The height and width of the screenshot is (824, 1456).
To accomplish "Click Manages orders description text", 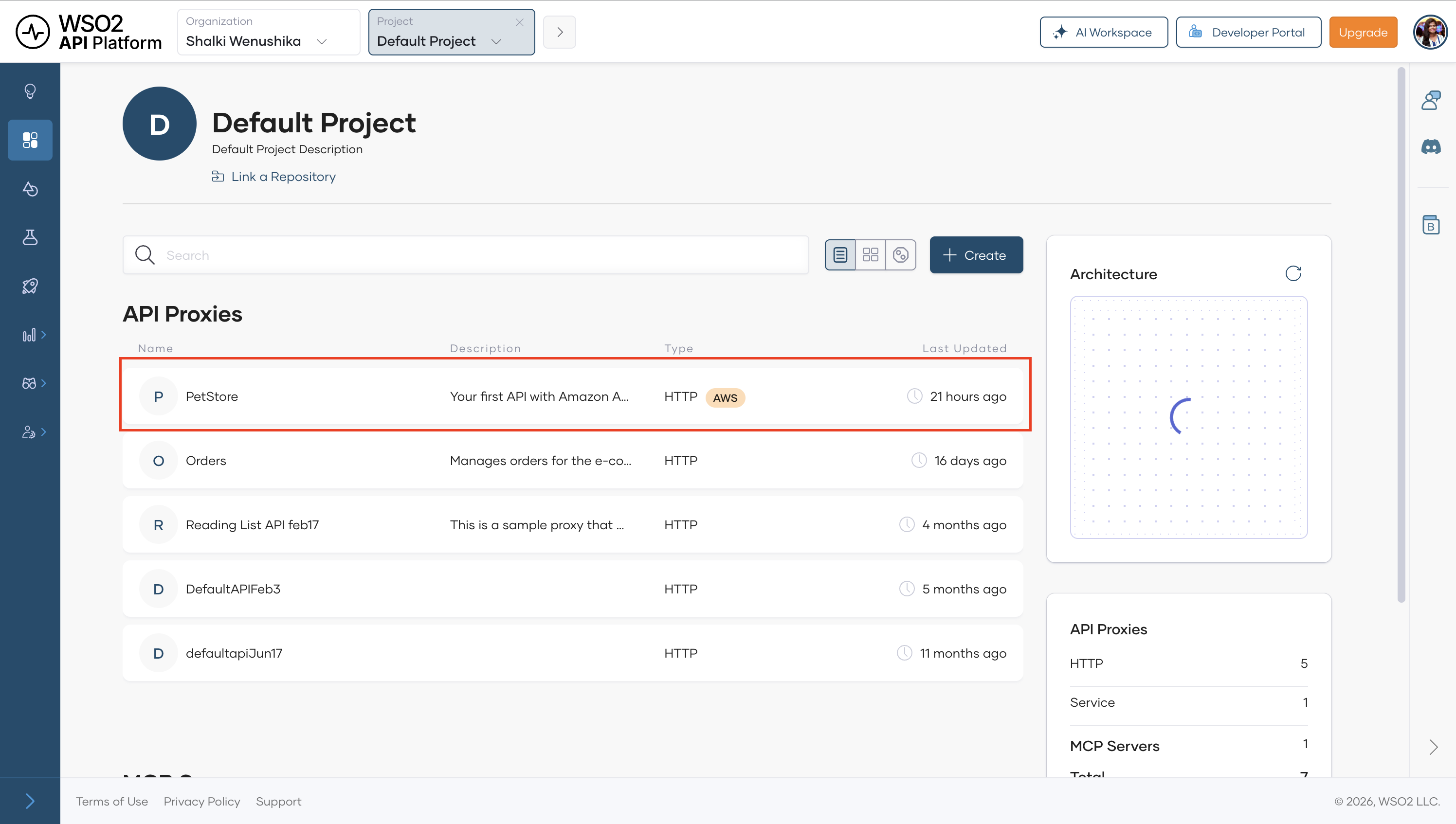I will [541, 461].
